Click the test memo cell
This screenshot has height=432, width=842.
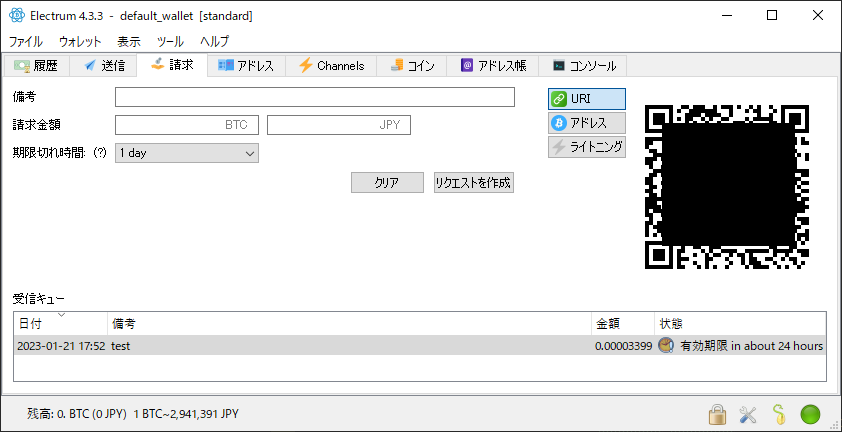click(x=349, y=346)
